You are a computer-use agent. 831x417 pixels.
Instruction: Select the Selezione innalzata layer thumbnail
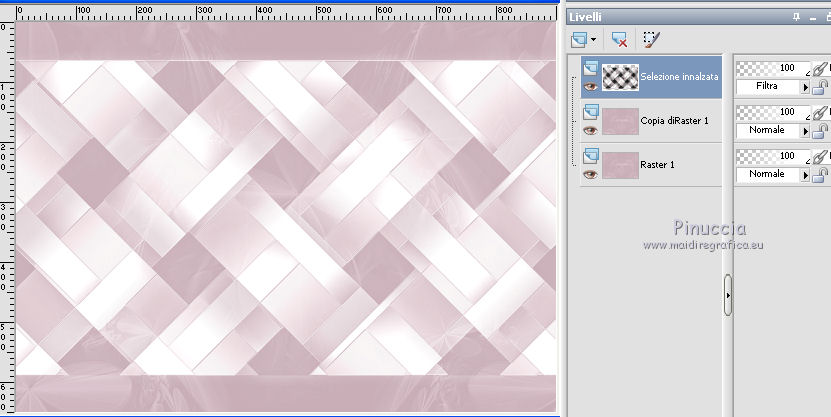point(620,77)
